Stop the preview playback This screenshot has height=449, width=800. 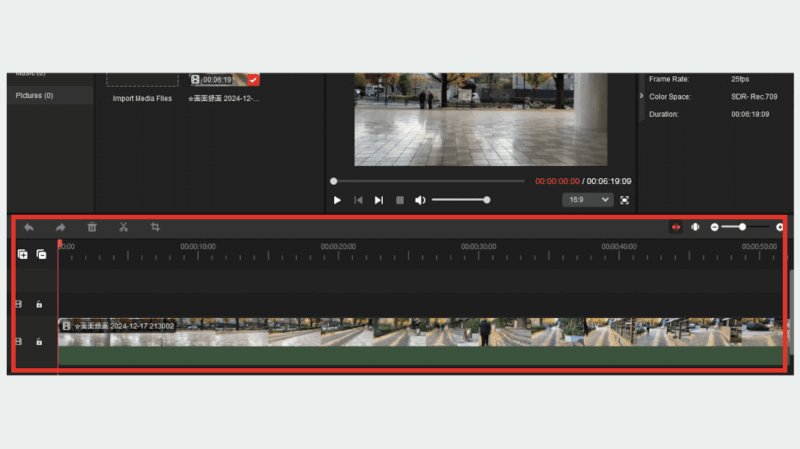[400, 200]
